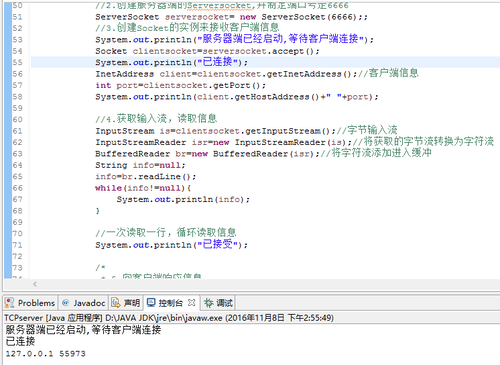The width and height of the screenshot is (500, 365).
Task: Click console output line '已连接'
Action: pos(20,341)
